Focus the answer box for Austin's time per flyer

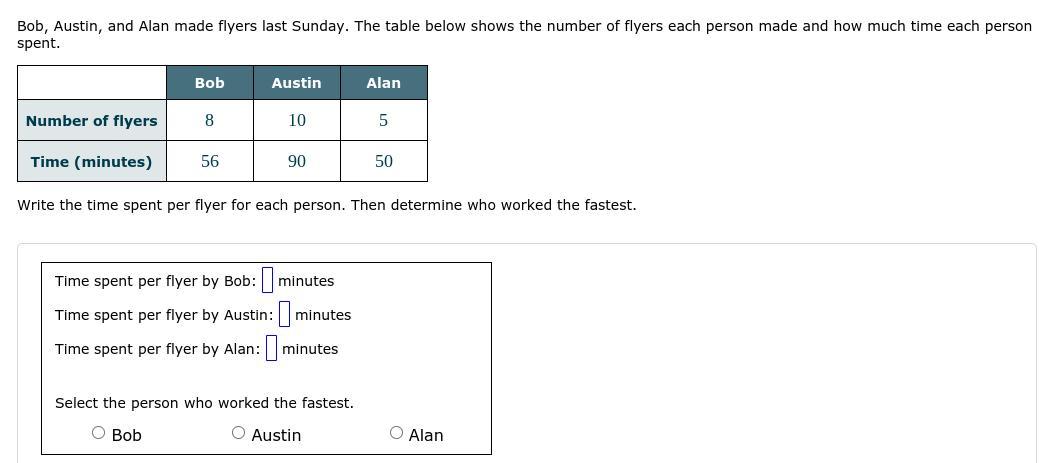click(x=284, y=314)
